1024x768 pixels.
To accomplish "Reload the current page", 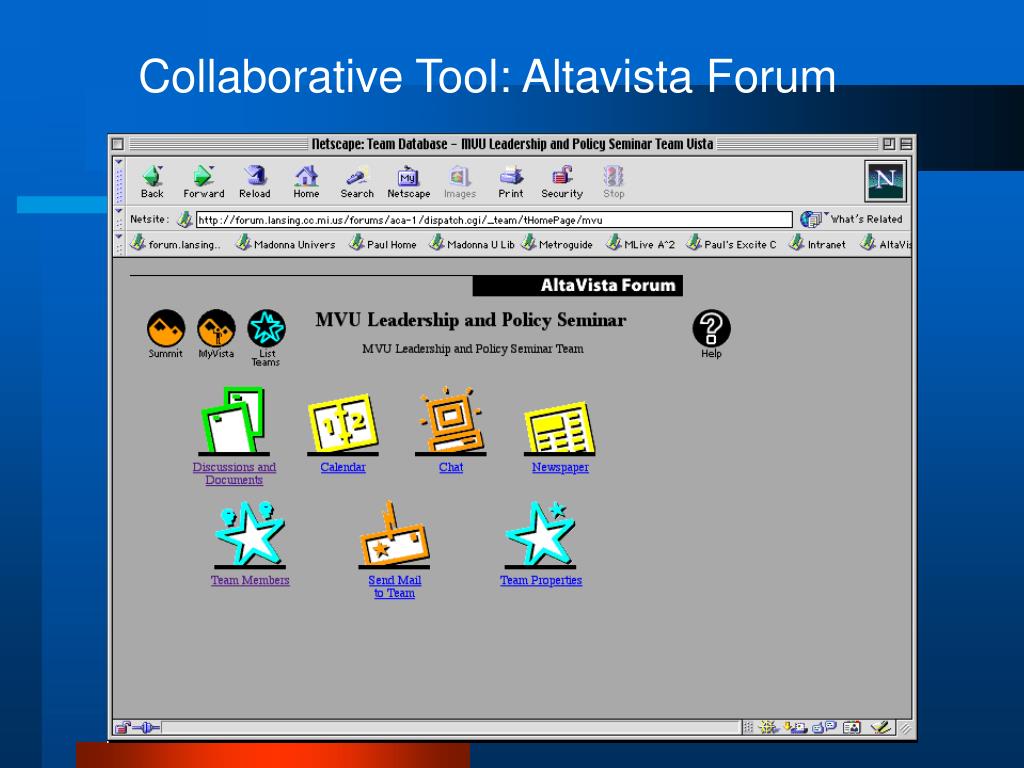I will [x=255, y=182].
